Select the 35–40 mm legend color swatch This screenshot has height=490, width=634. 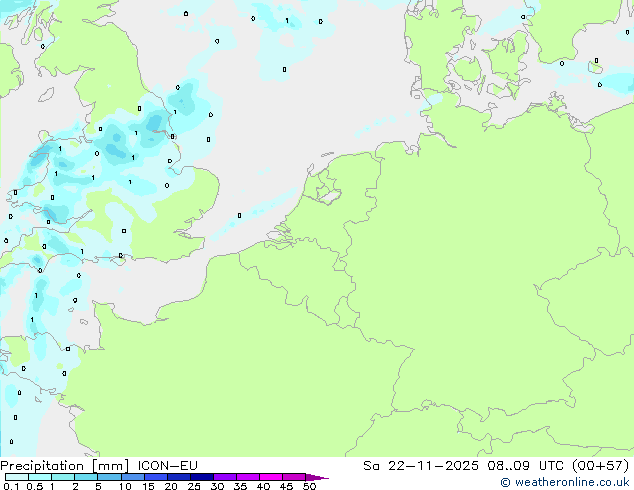[x=247, y=477]
